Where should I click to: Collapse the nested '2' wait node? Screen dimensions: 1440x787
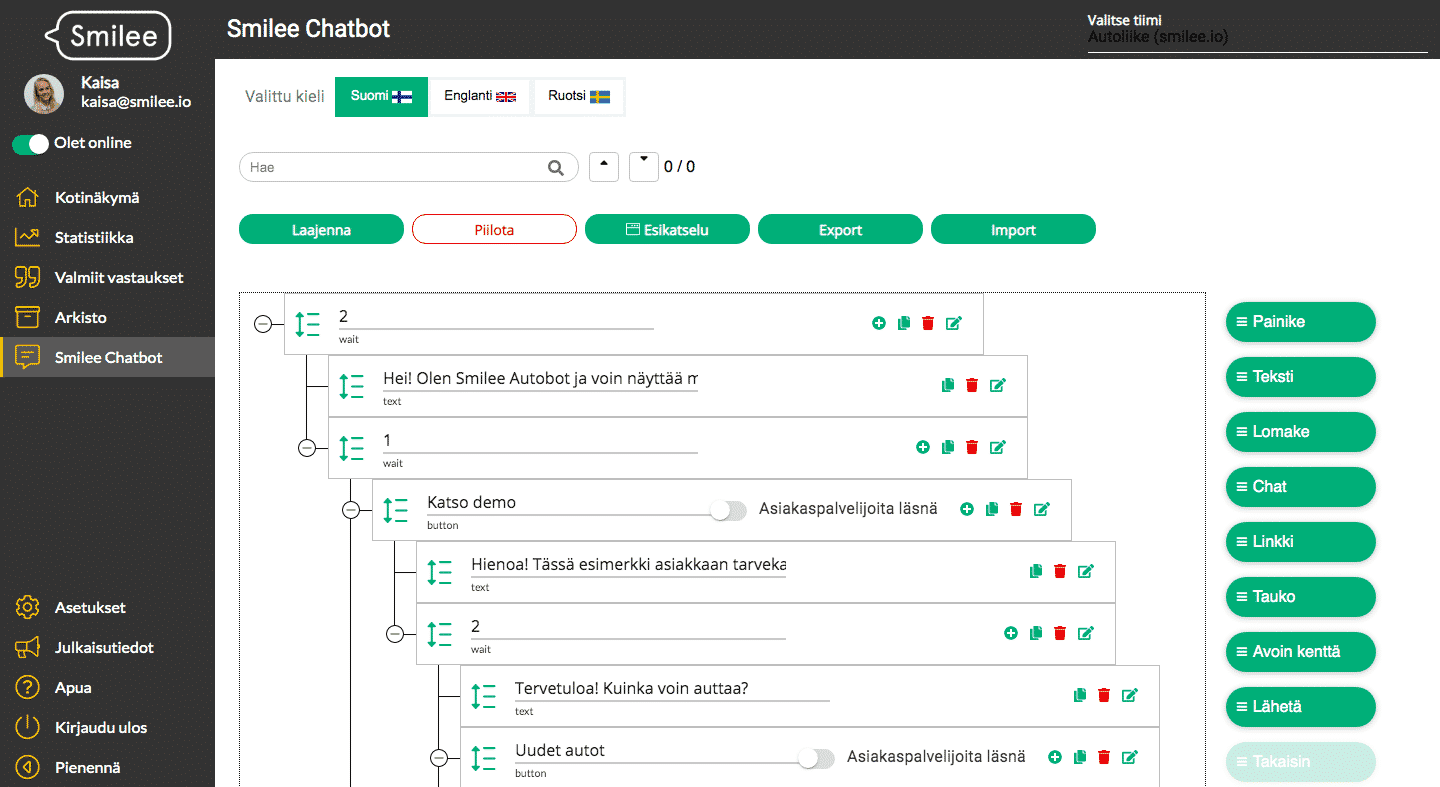tap(395, 634)
